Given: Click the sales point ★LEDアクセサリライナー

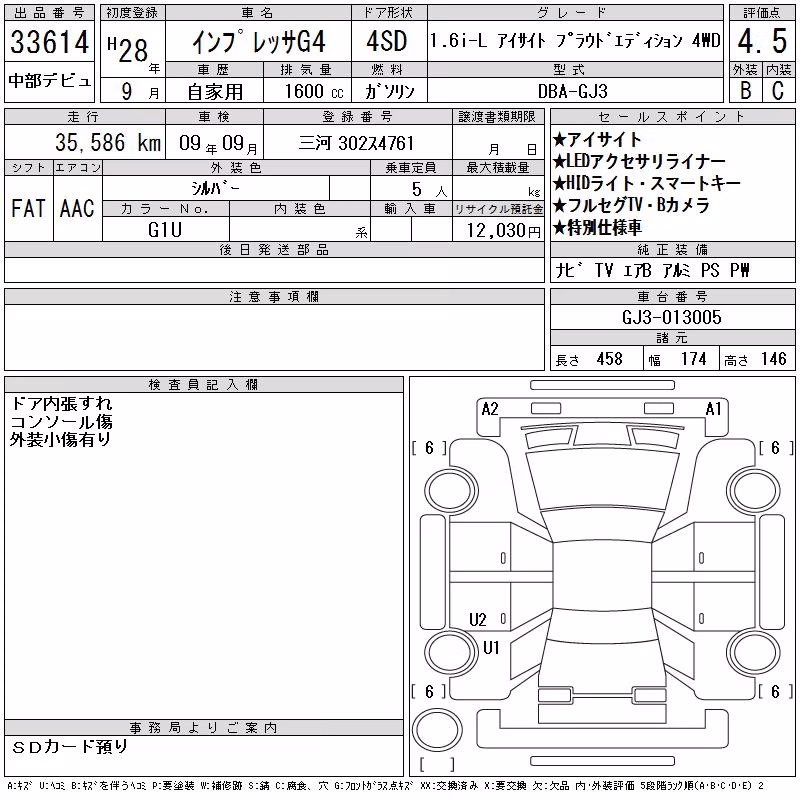Looking at the screenshot, I should [639, 161].
